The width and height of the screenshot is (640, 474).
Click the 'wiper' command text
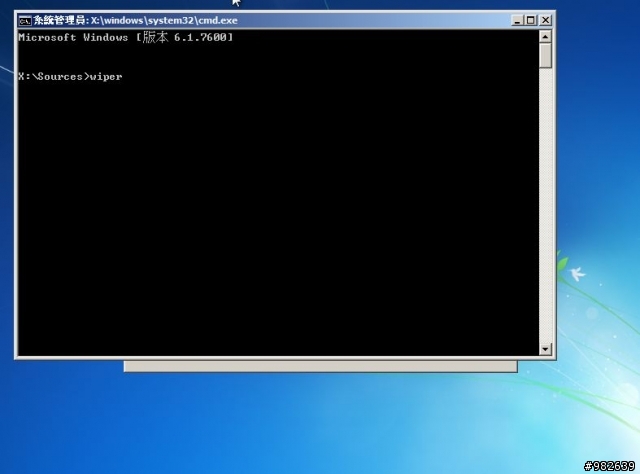[x=106, y=77]
